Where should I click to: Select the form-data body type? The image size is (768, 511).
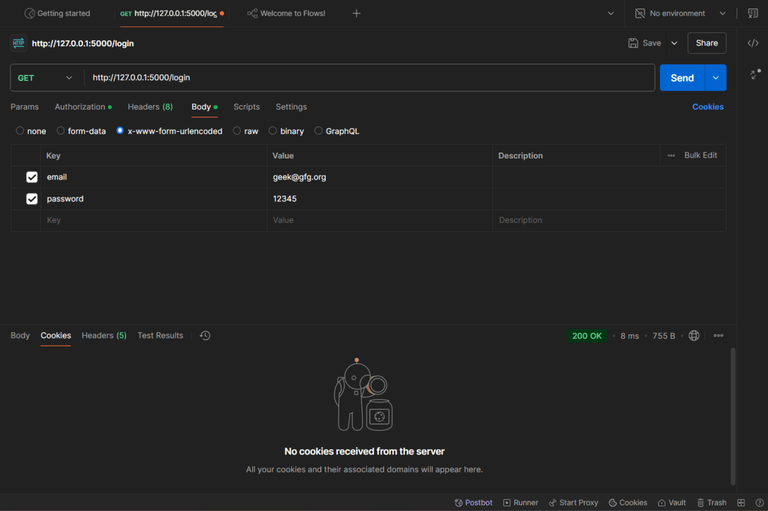[61, 131]
